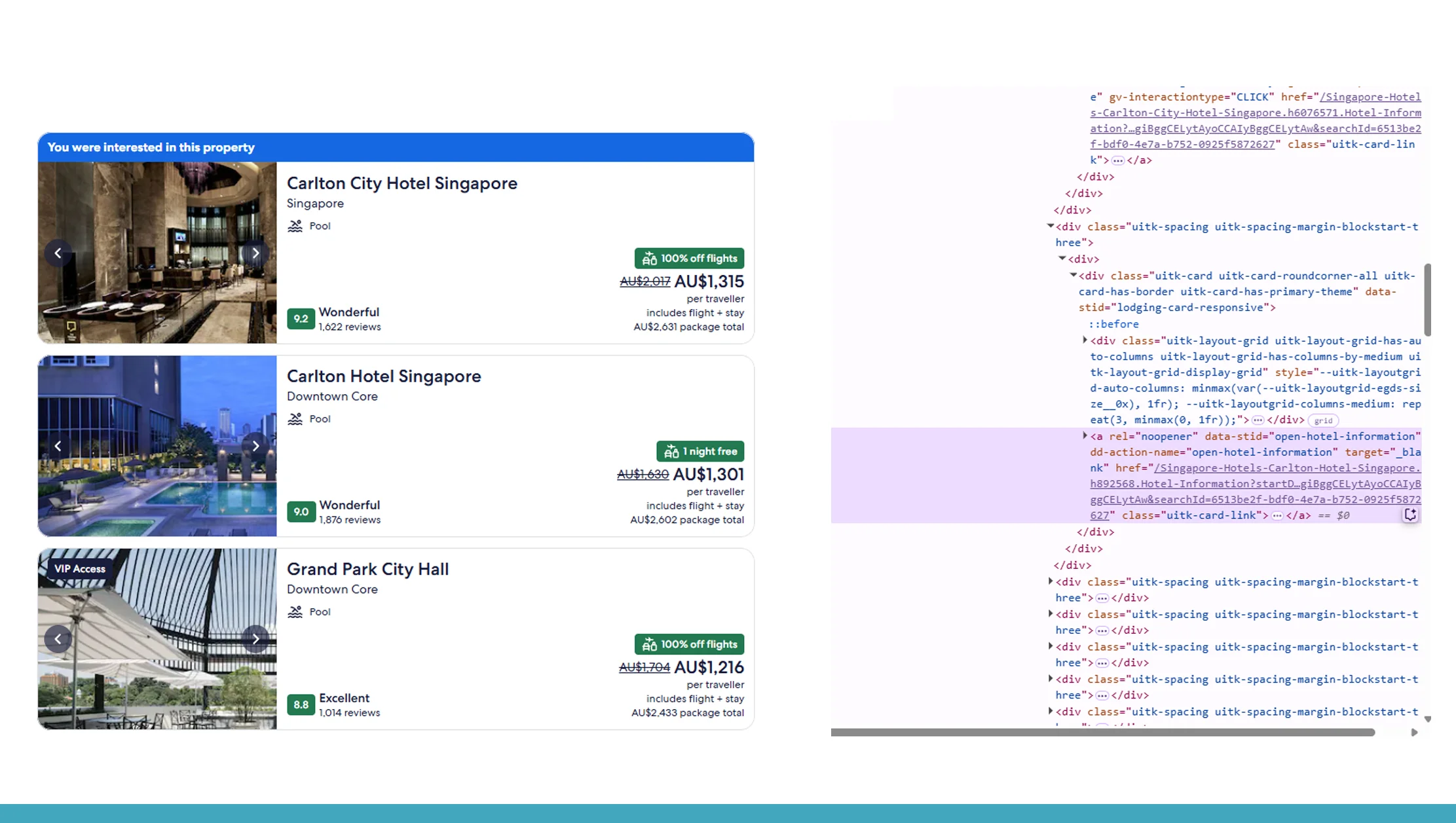Expand the uitk-layout-grid div node

(x=1085, y=340)
